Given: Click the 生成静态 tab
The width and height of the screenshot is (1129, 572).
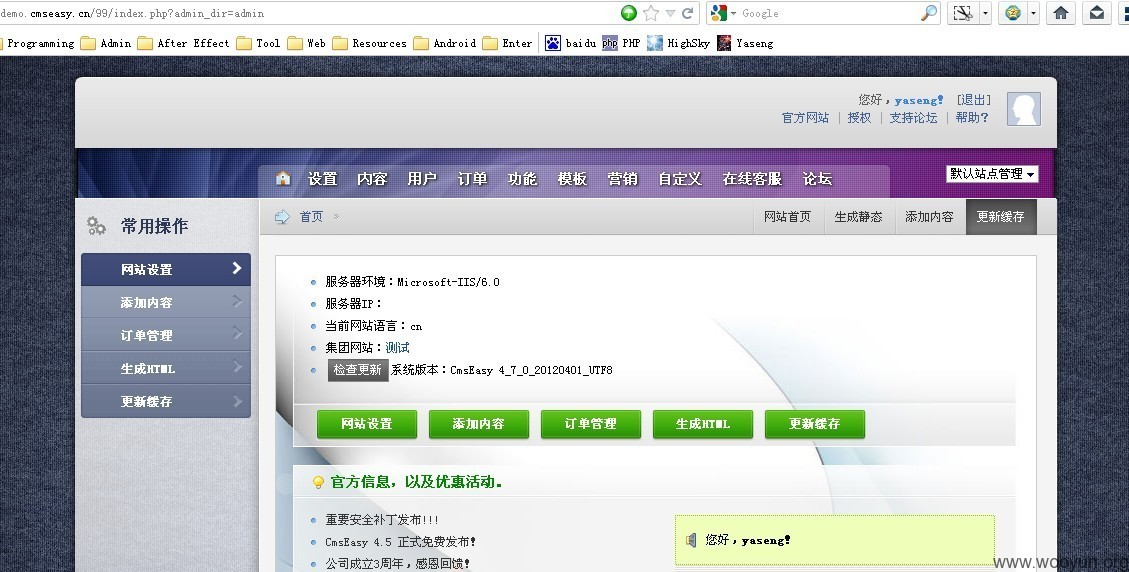Looking at the screenshot, I should [x=858, y=216].
